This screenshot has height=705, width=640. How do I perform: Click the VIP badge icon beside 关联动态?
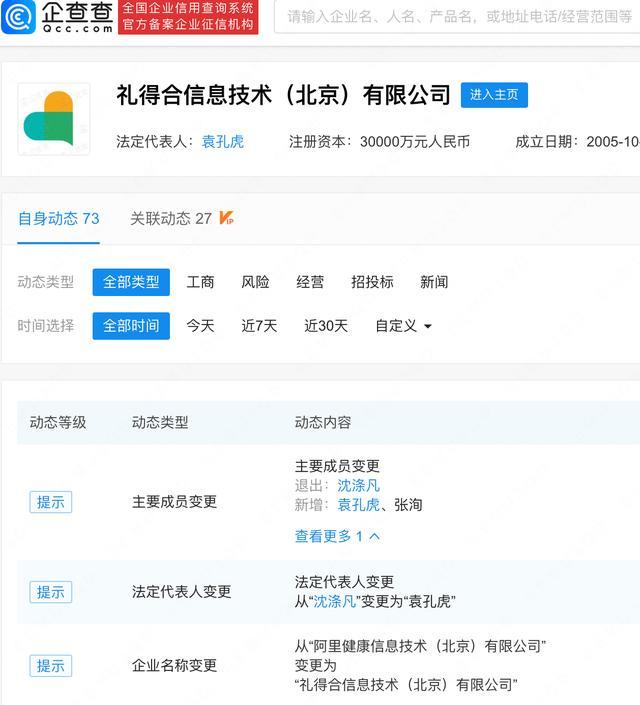[x=226, y=218]
